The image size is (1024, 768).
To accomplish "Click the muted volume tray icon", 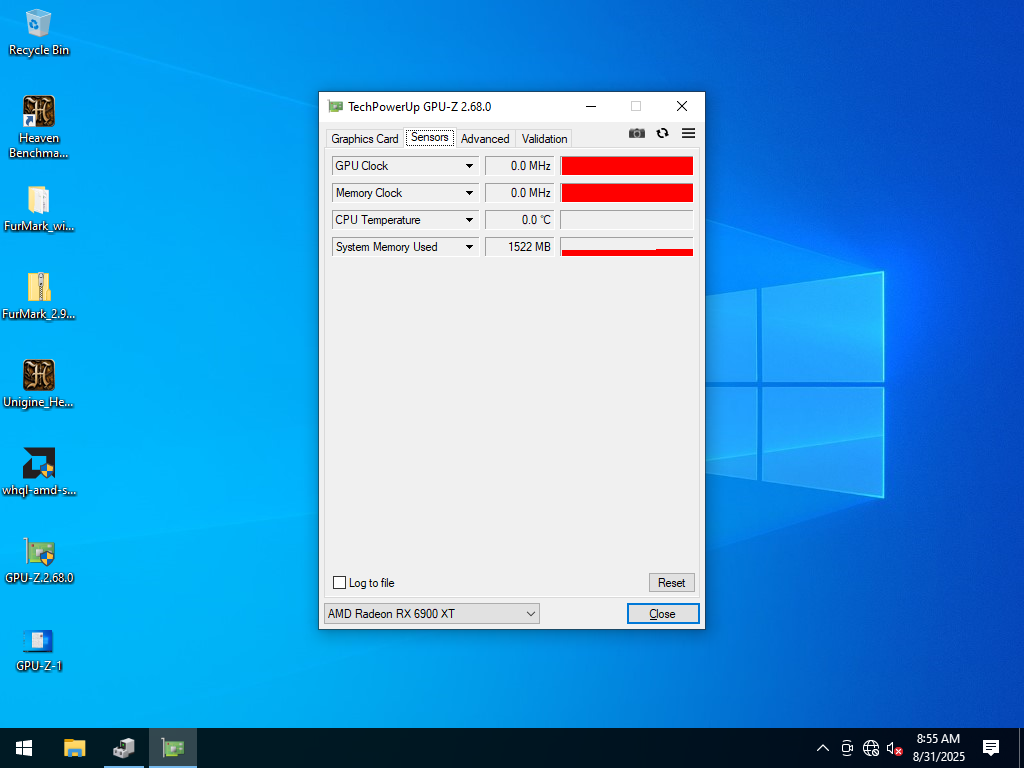I will tap(894, 748).
